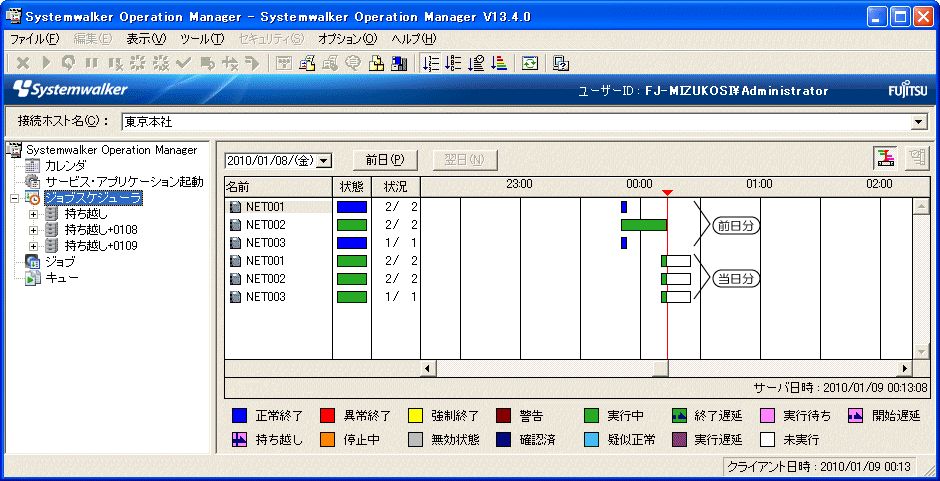This screenshot has height=481, width=940.
Task: Click the long green NET002 Gantt bar
Action: 644,225
